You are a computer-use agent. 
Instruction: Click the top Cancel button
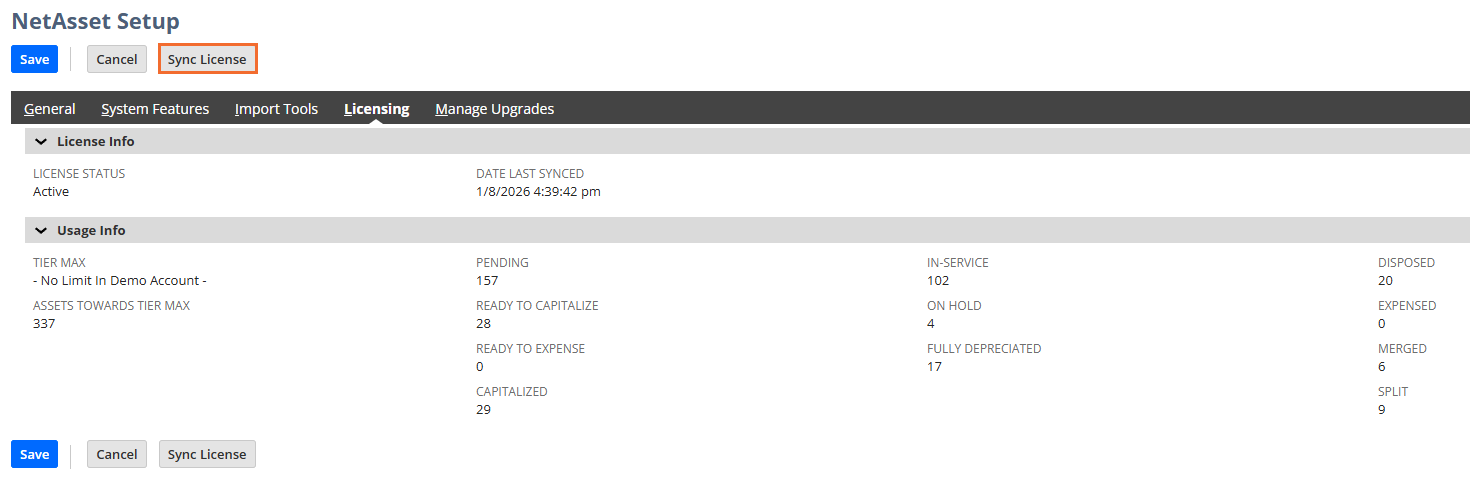117,59
